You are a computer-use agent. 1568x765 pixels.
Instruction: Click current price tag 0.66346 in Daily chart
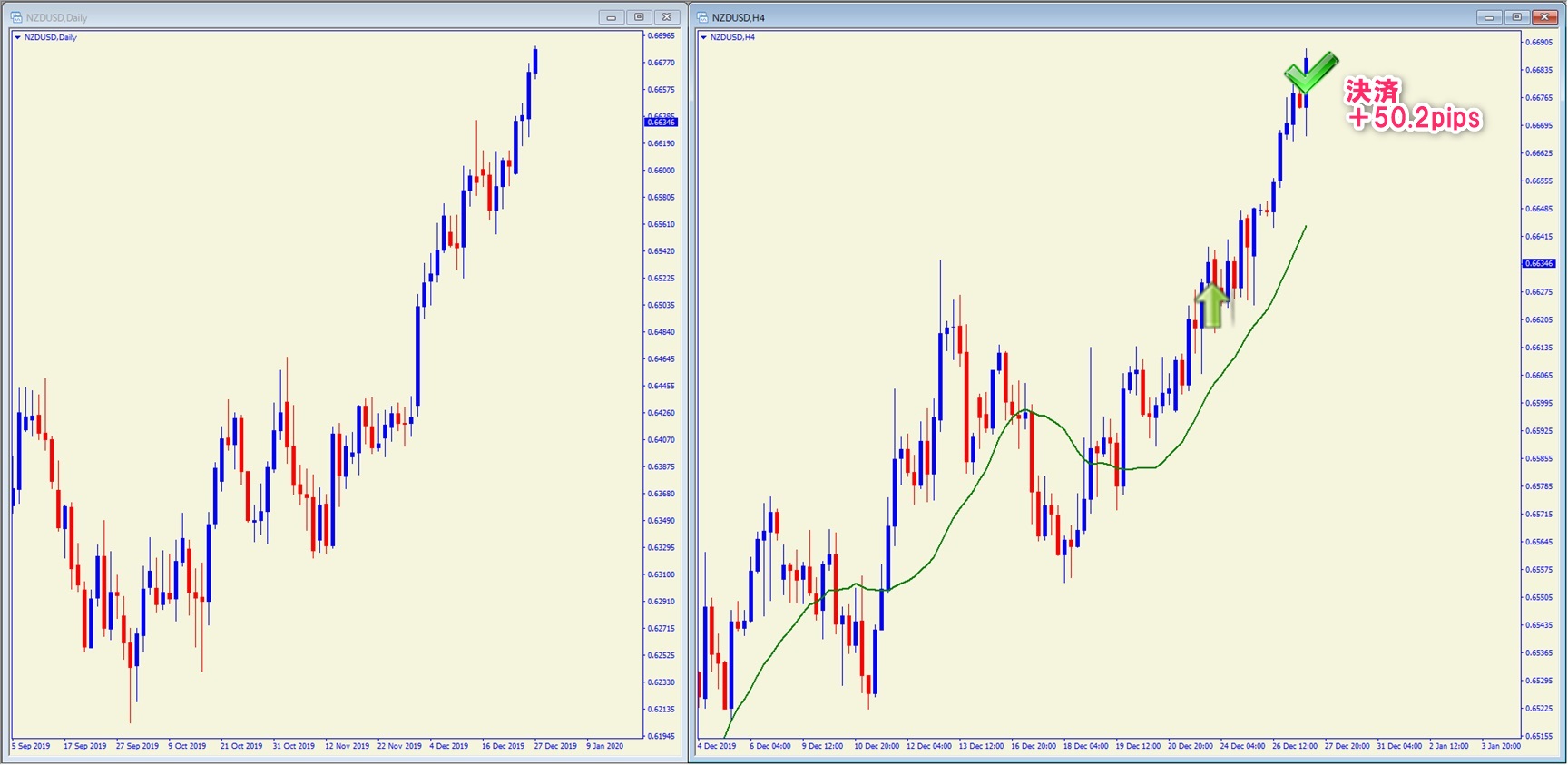[661, 122]
